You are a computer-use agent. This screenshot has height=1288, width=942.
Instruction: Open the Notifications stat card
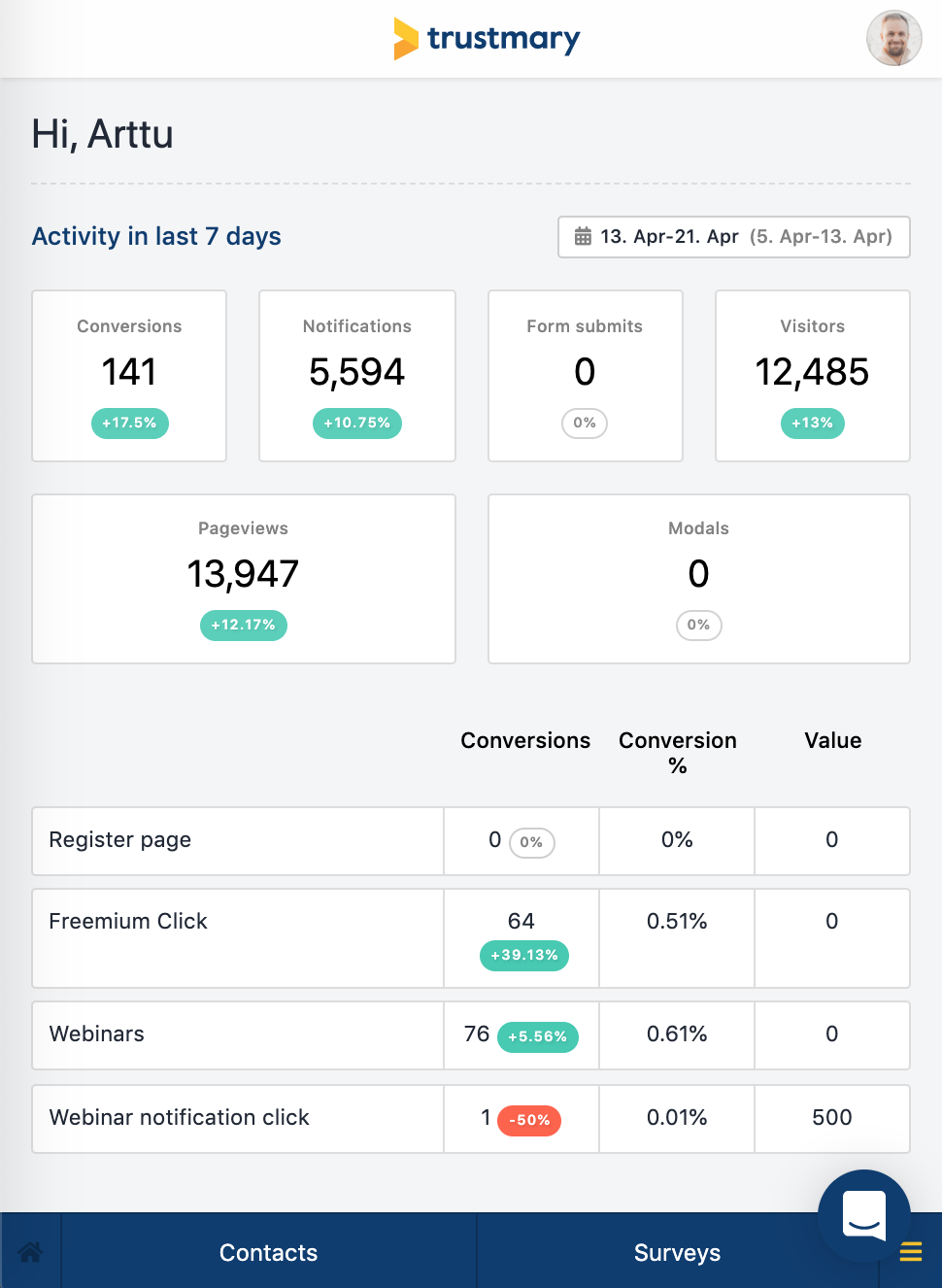pyautogui.click(x=356, y=375)
